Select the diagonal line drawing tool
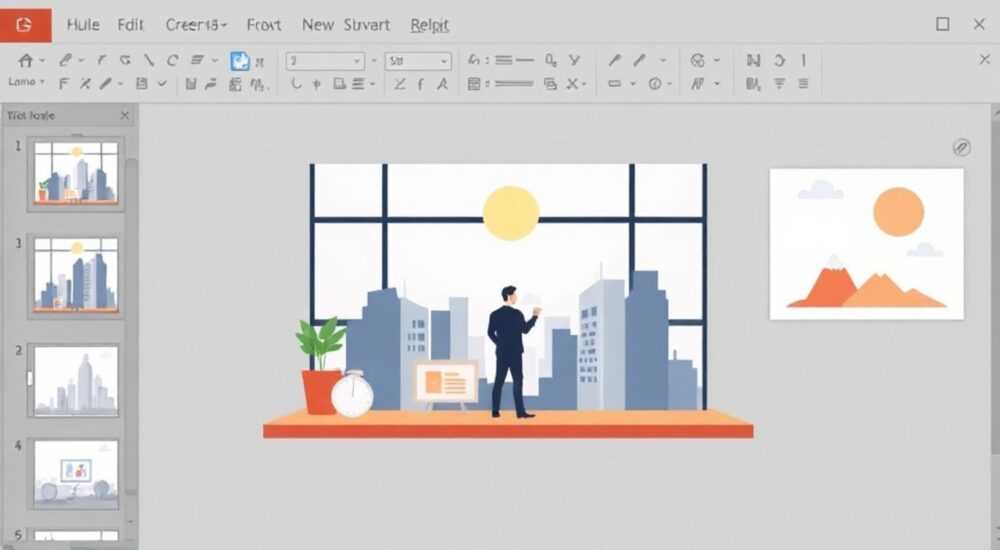Image resolution: width=1000 pixels, height=550 pixels. tap(149, 61)
